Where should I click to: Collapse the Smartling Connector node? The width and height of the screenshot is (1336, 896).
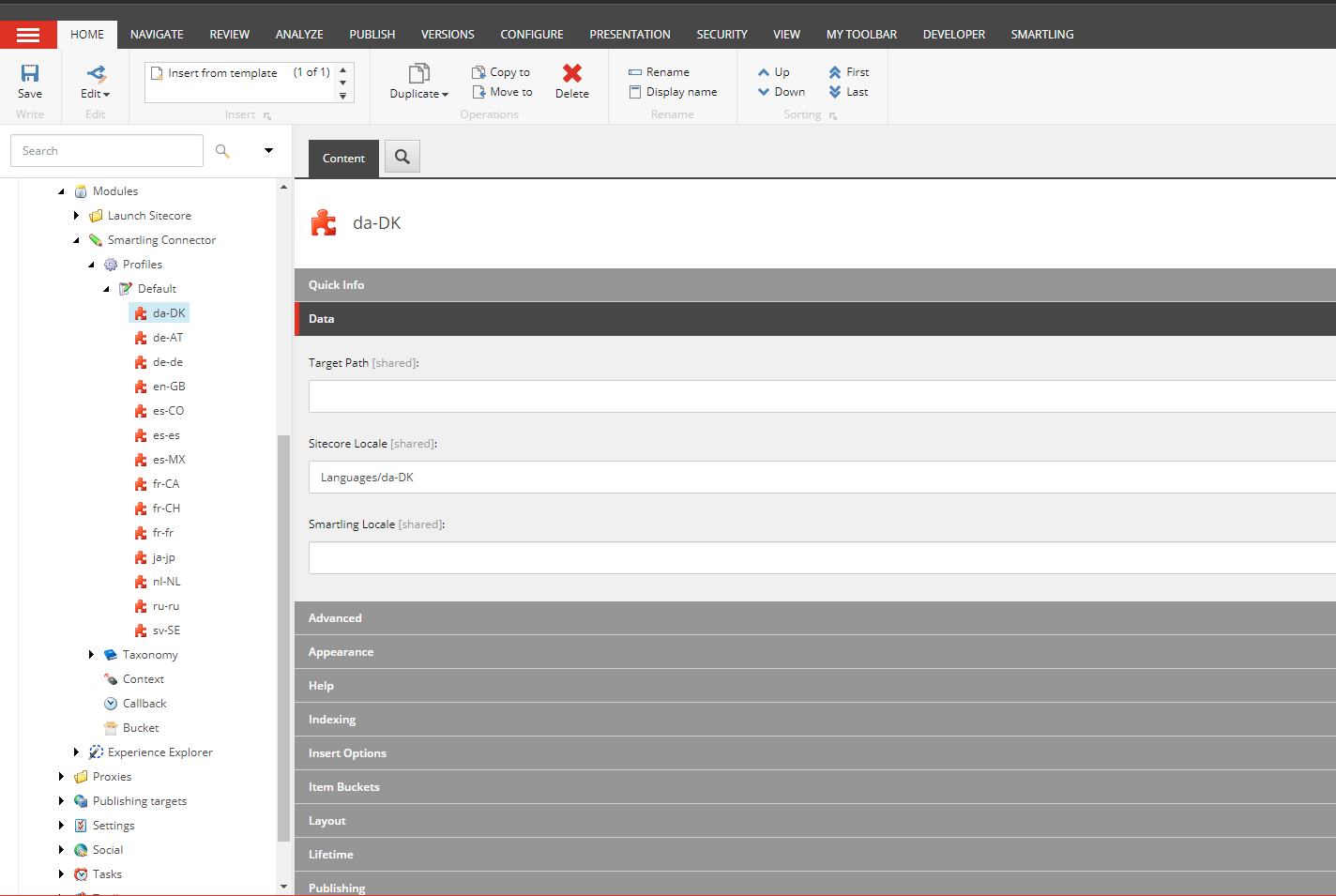click(x=77, y=240)
